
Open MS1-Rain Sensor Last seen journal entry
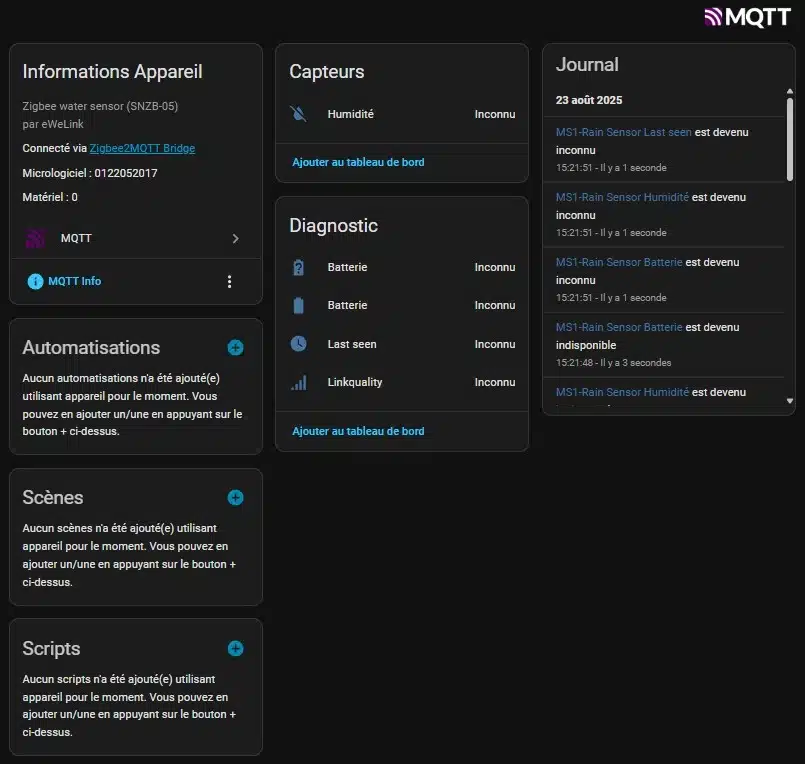[x=624, y=132]
